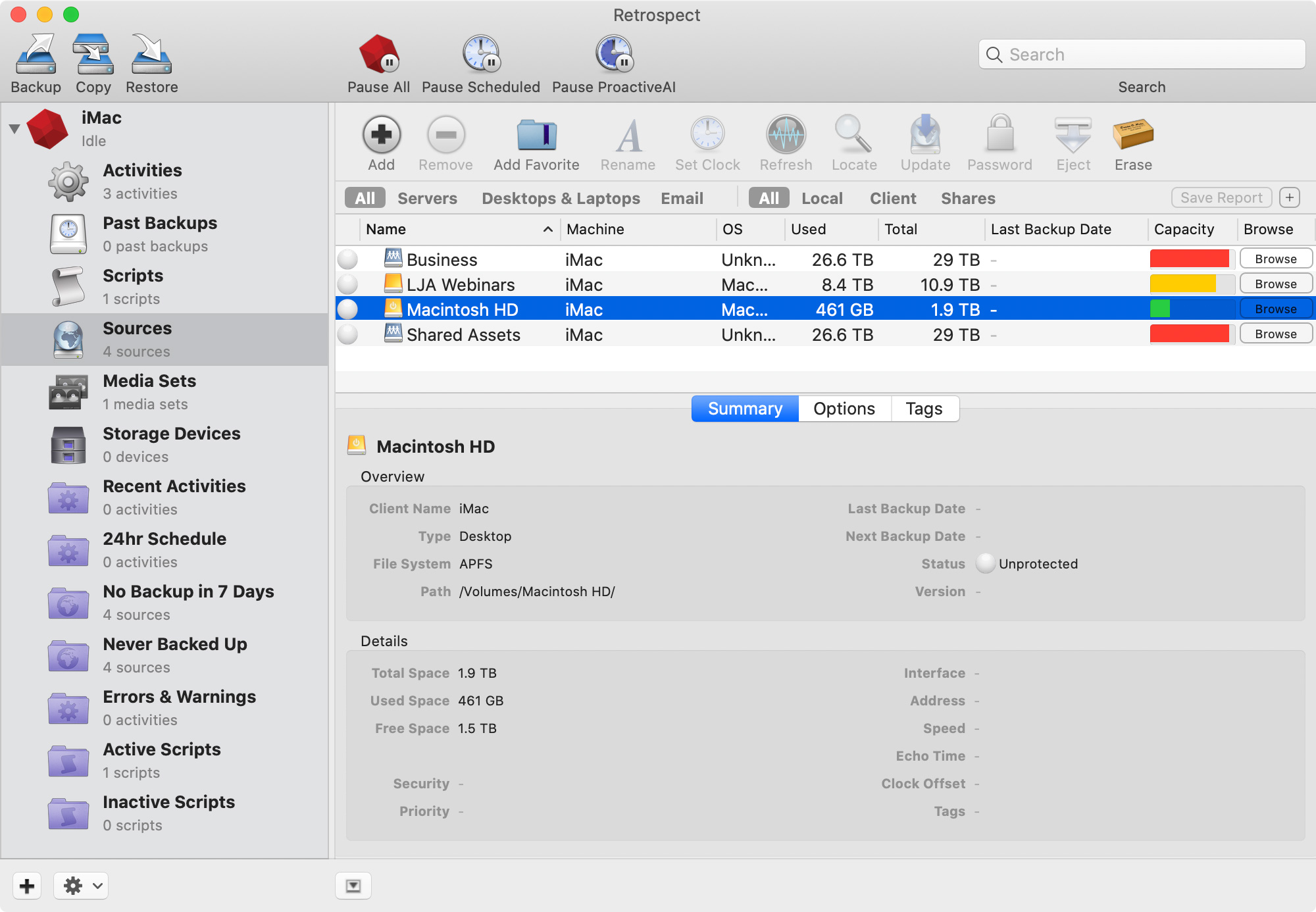Screen dimensions: 1316x912
Task: Browse the Business source
Action: point(1276,259)
